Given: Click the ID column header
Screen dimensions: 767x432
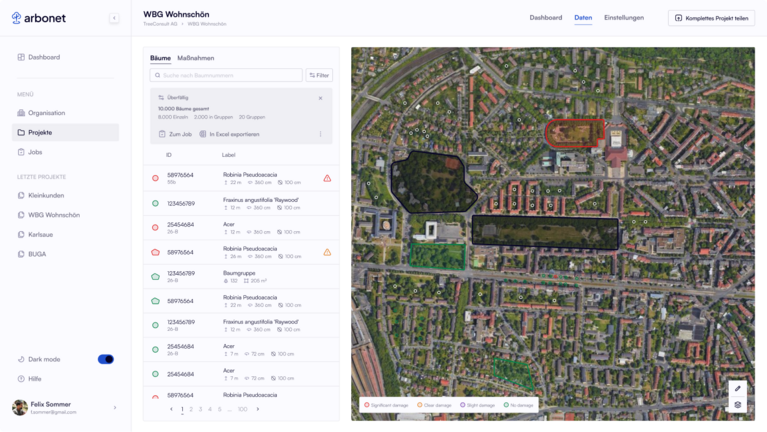Looking at the screenshot, I should pyautogui.click(x=168, y=155).
